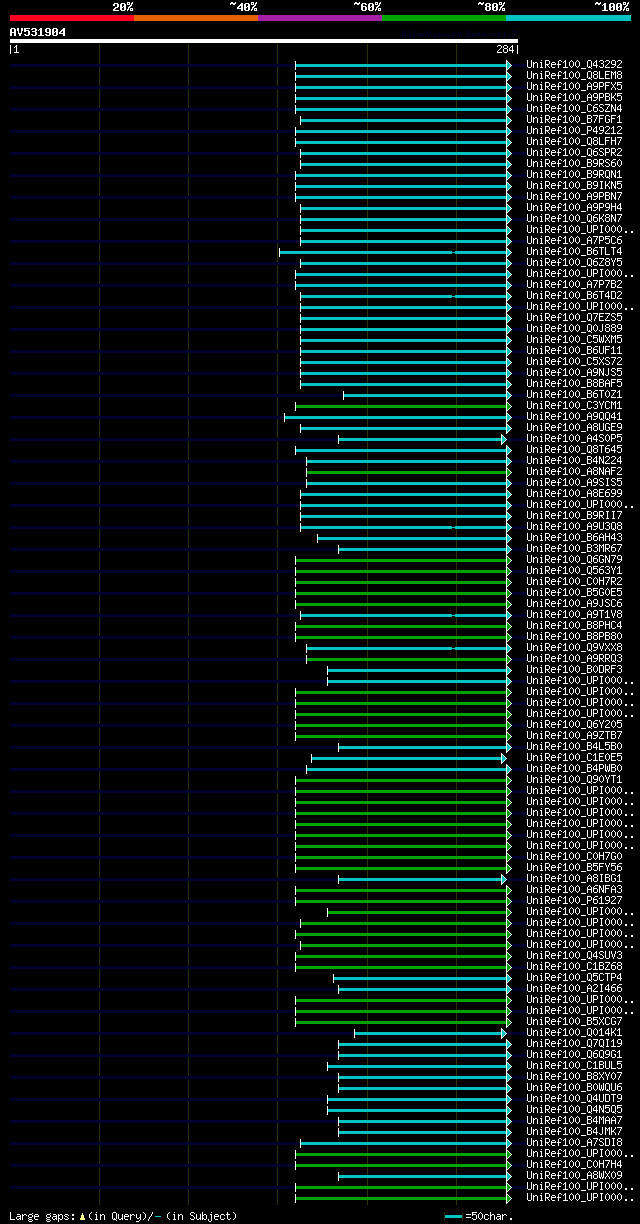Select the UniRef100_B6T0Z1 label
The width and height of the screenshot is (640, 1224).
[x=574, y=394]
